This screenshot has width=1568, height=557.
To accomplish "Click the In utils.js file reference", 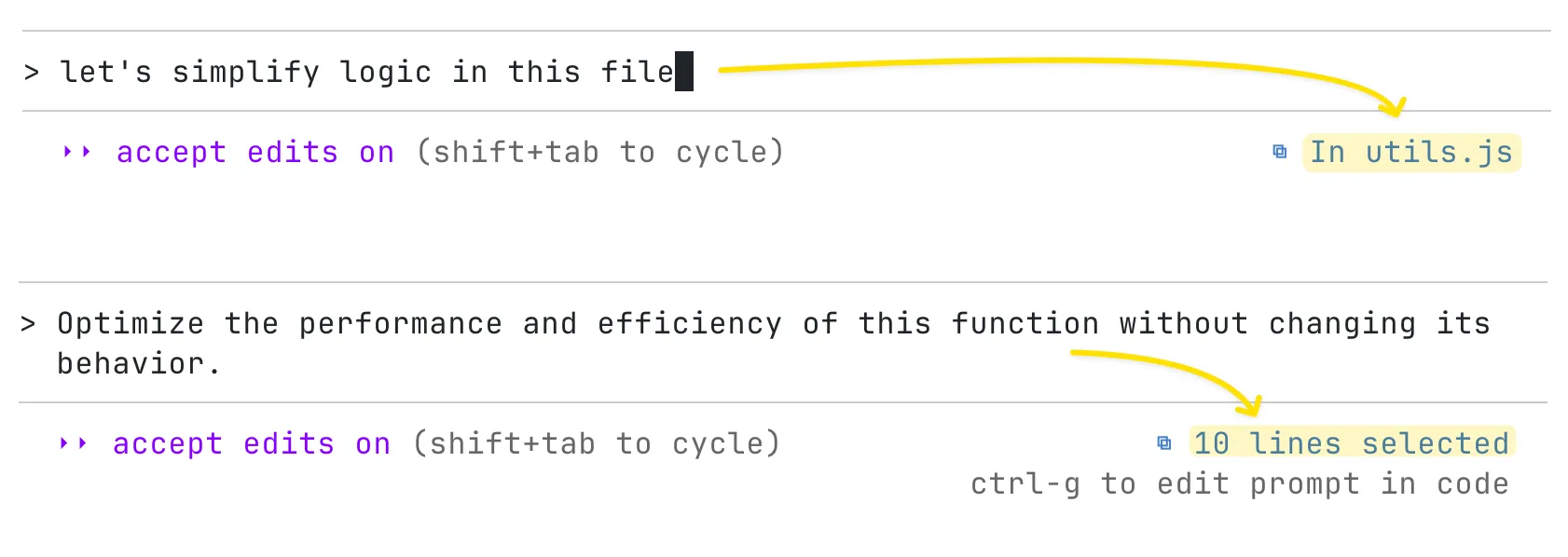I will 1410,152.
